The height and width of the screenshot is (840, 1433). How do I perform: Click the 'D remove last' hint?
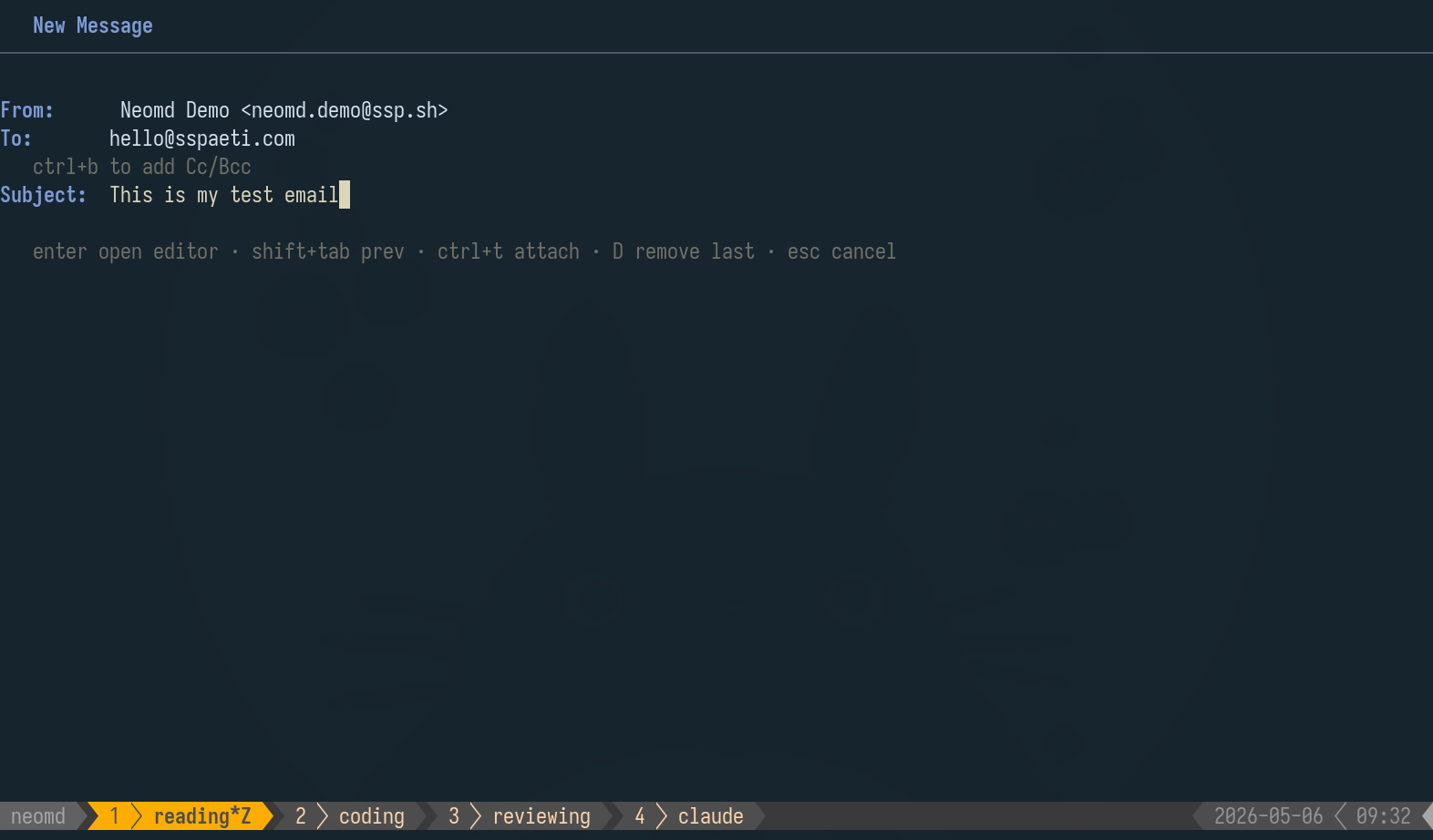(x=684, y=251)
